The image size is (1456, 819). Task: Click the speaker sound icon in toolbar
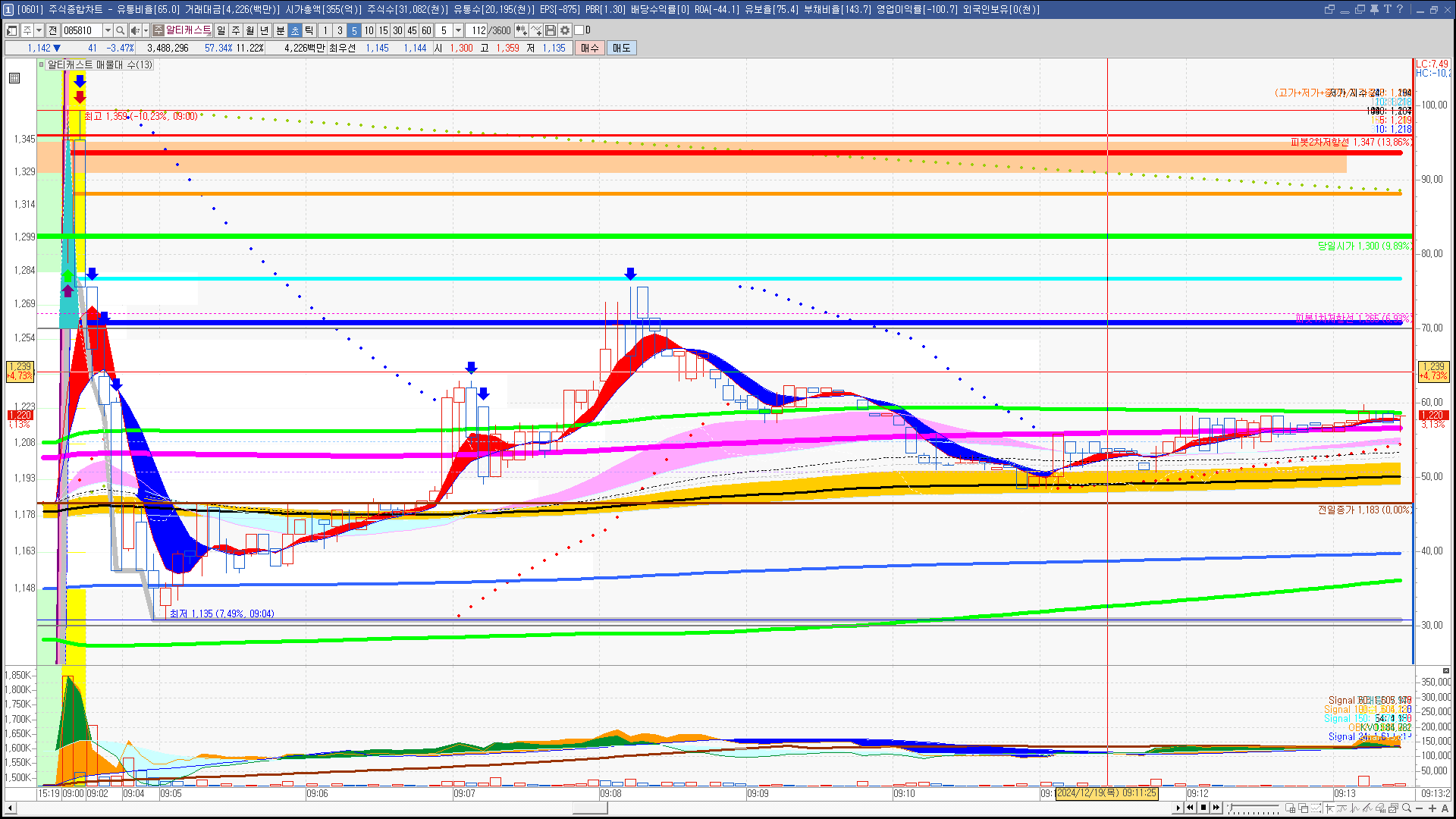pyautogui.click(x=134, y=30)
